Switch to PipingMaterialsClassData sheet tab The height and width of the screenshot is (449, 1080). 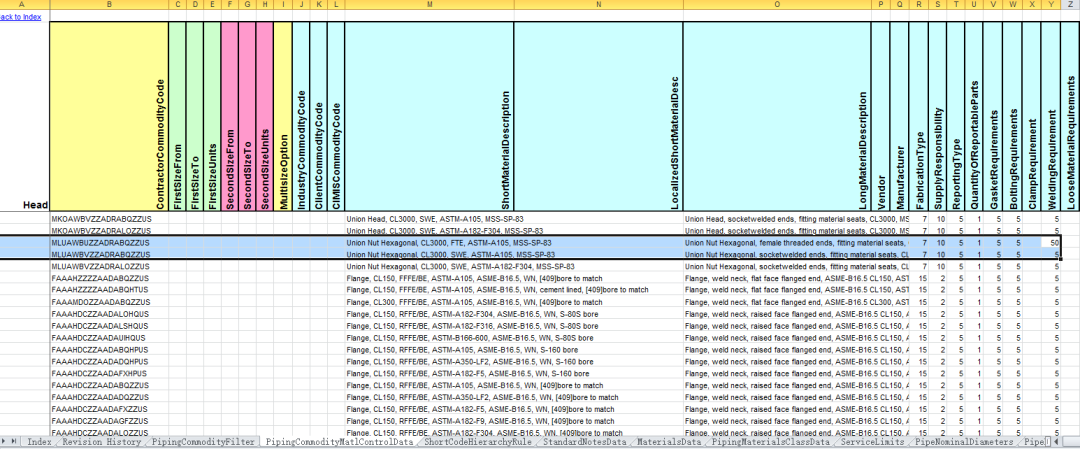click(771, 441)
